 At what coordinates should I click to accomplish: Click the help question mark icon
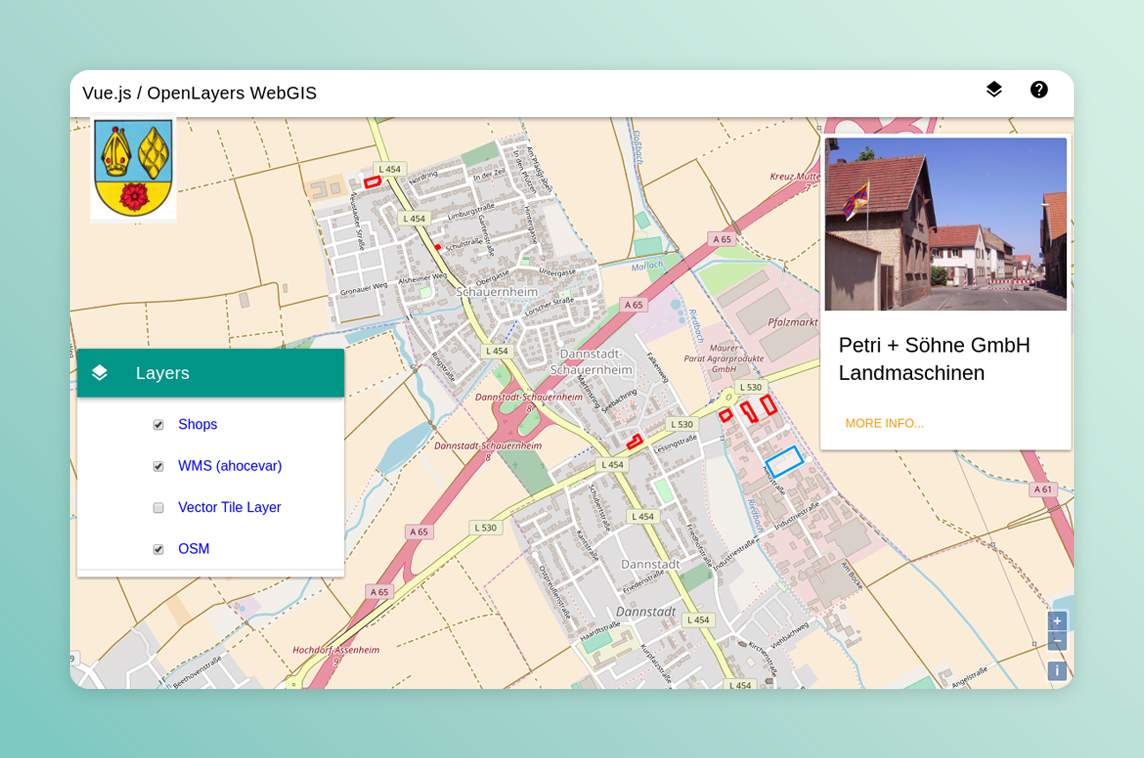(x=1039, y=90)
